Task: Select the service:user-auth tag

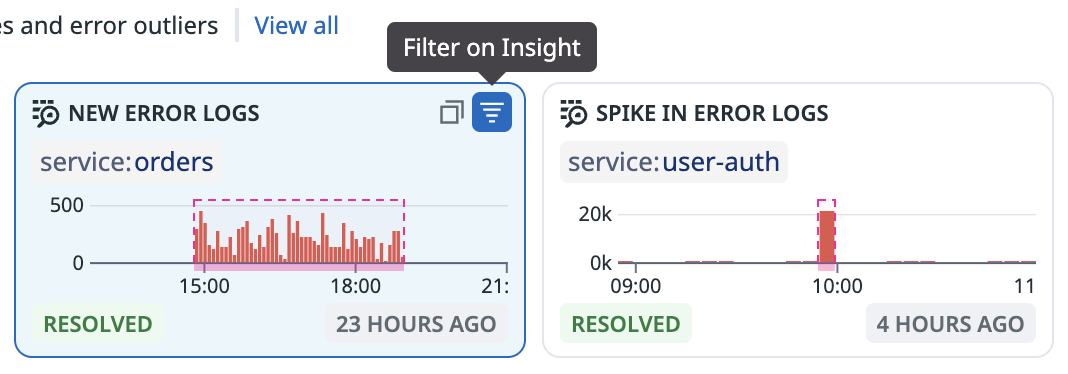Action: 674,162
